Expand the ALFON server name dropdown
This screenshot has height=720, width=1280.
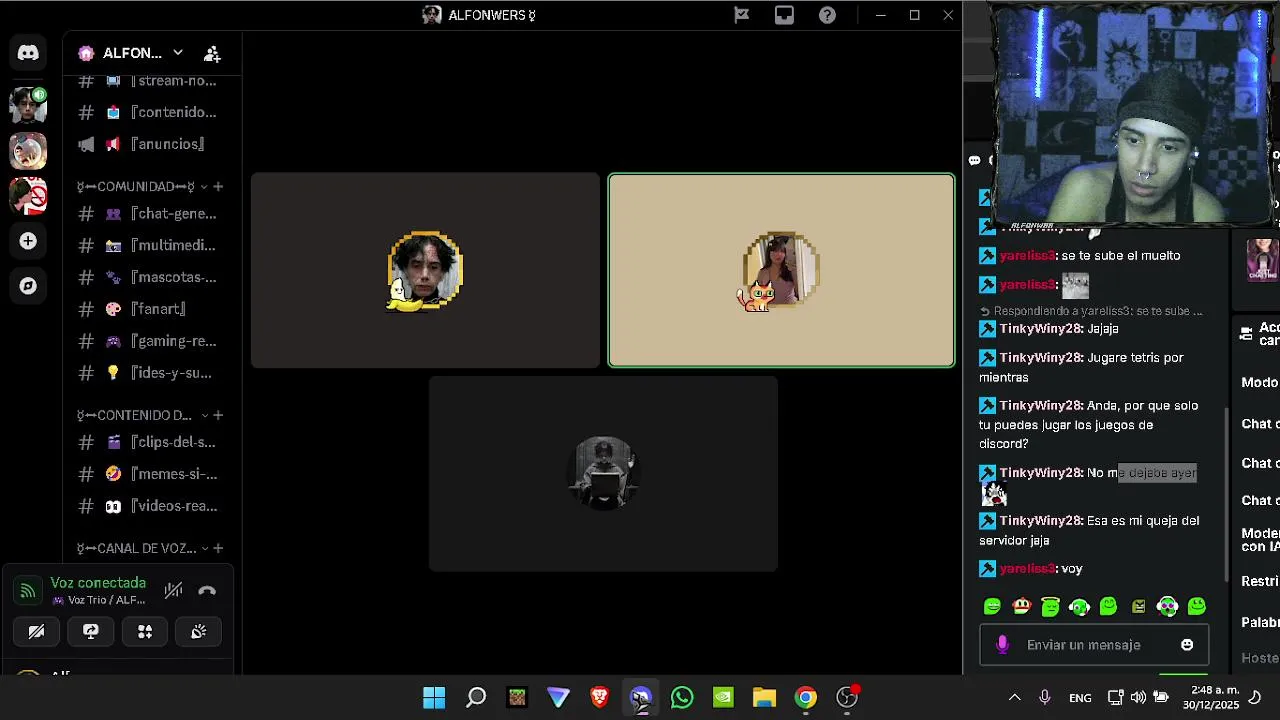pyautogui.click(x=177, y=53)
